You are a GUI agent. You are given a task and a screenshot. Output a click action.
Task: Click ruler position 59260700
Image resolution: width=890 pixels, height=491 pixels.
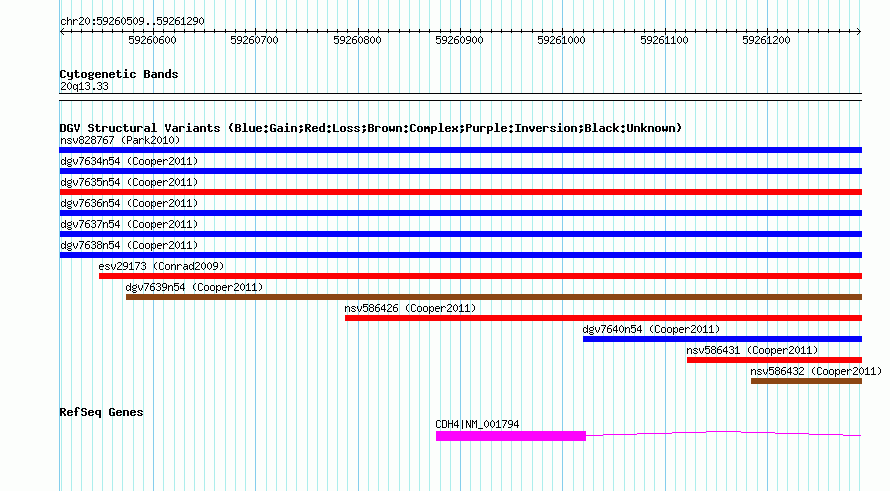click(254, 40)
